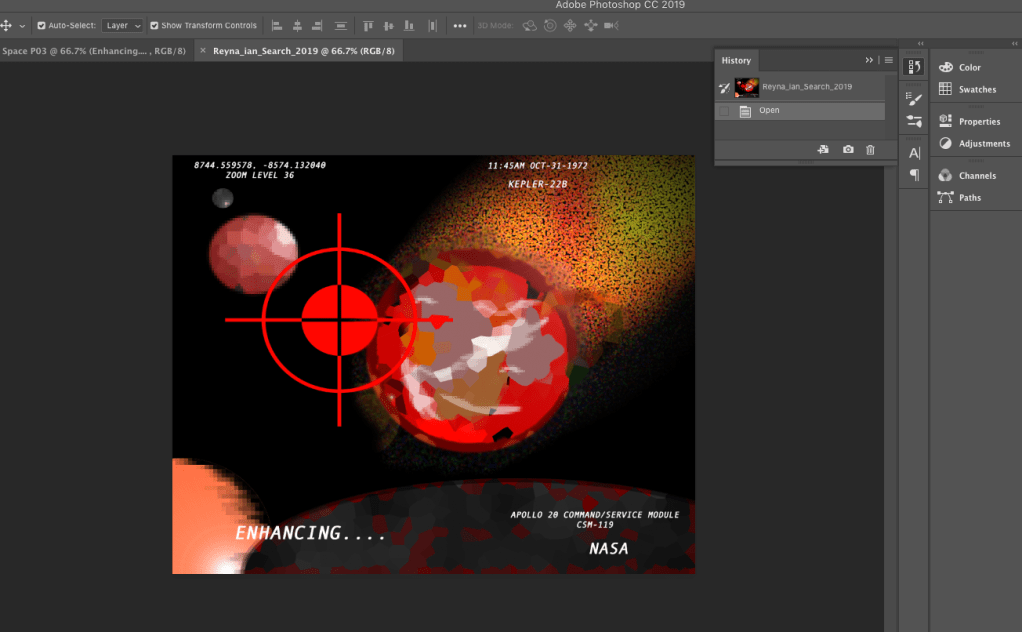
Task: Switch to Reyna_ian_Search_2019 document tab
Action: pos(304,51)
